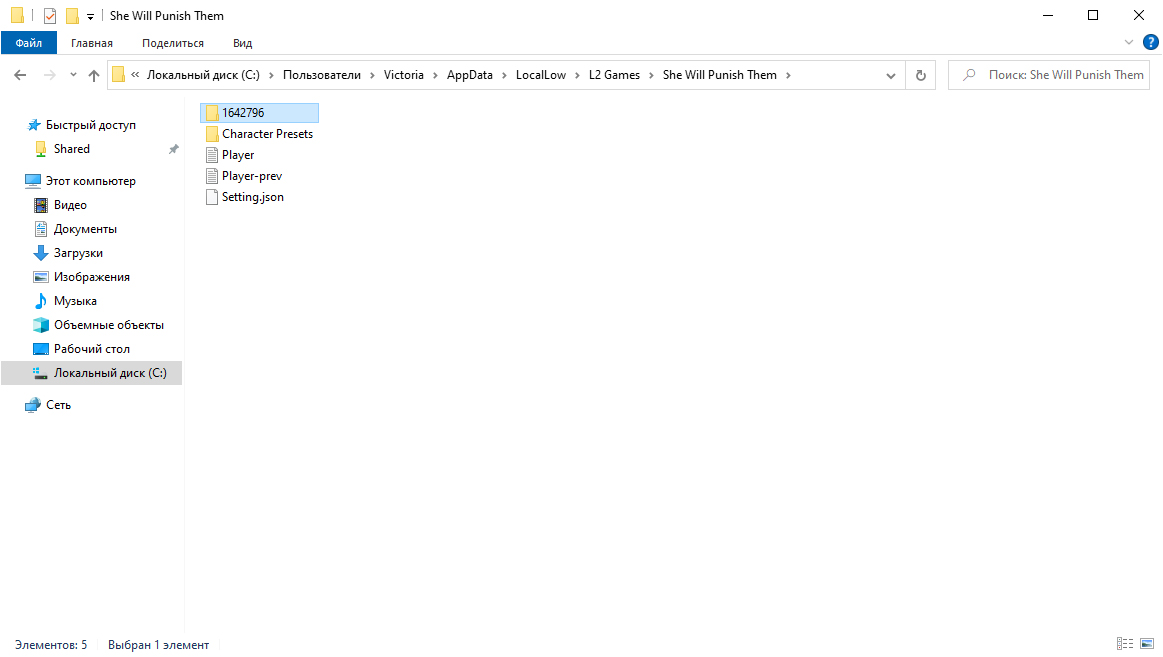This screenshot has width=1163, height=657.
Task: Switch to the Вид ribbon tab
Action: (x=242, y=43)
